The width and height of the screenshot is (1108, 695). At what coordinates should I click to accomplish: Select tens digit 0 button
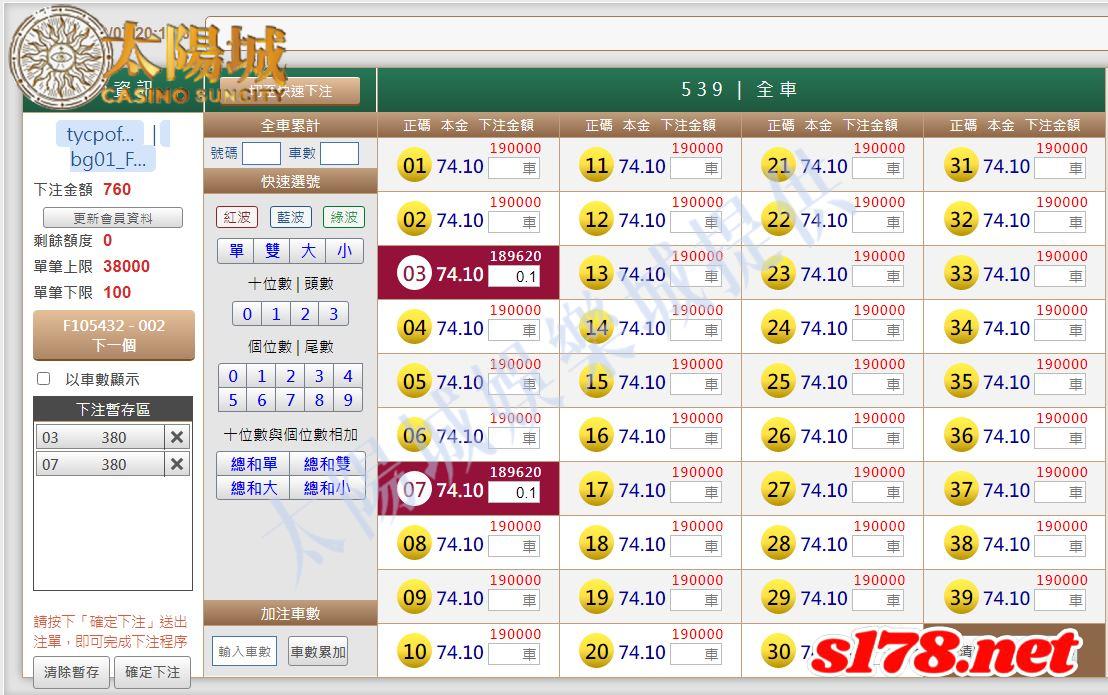tap(247, 314)
